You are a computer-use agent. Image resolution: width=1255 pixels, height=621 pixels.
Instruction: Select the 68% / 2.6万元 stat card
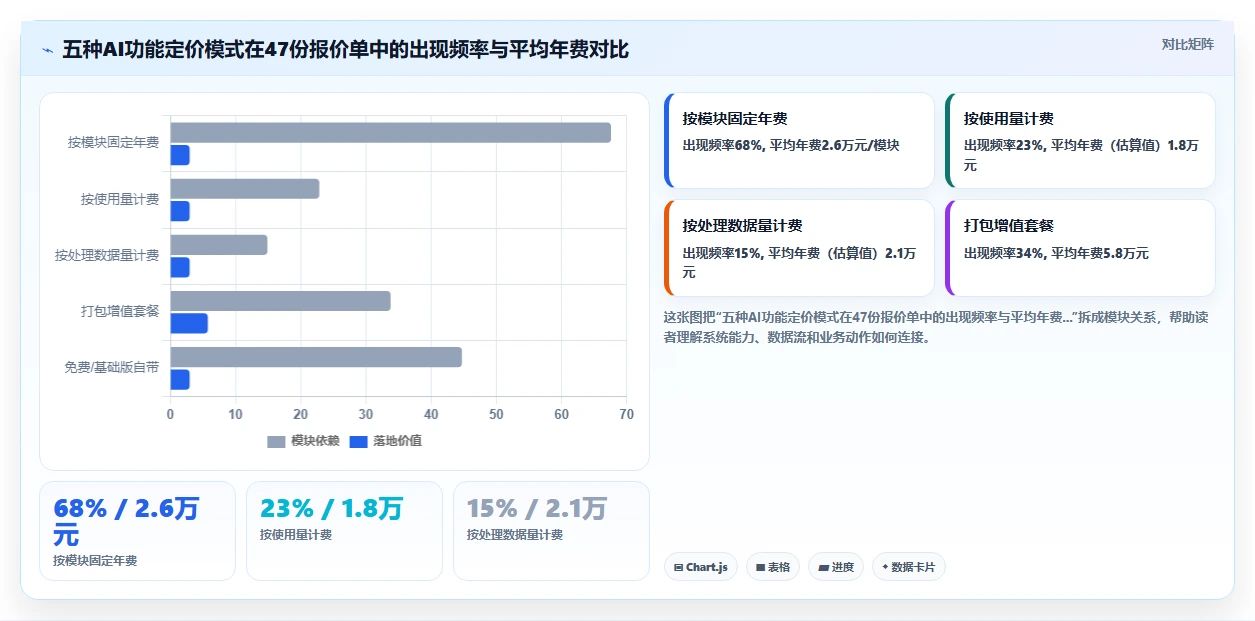point(137,531)
